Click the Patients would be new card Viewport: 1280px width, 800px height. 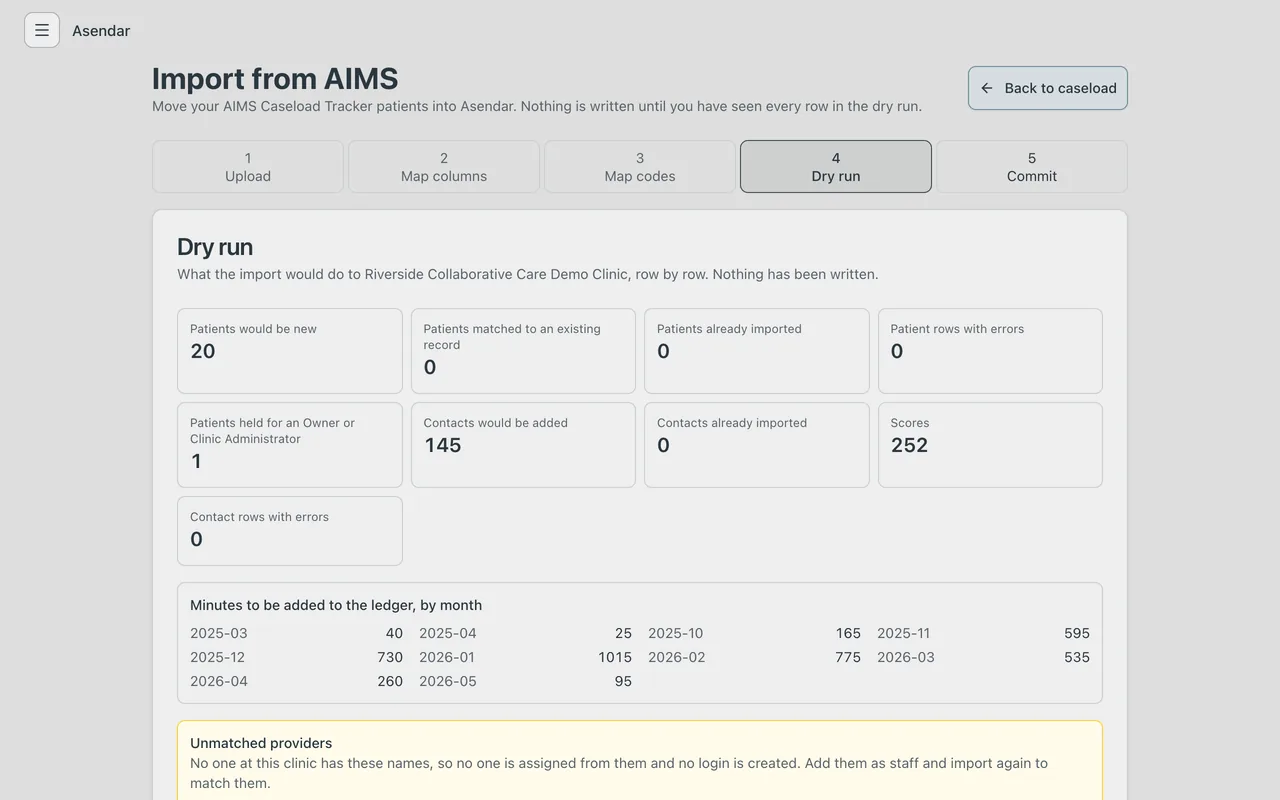pos(290,351)
